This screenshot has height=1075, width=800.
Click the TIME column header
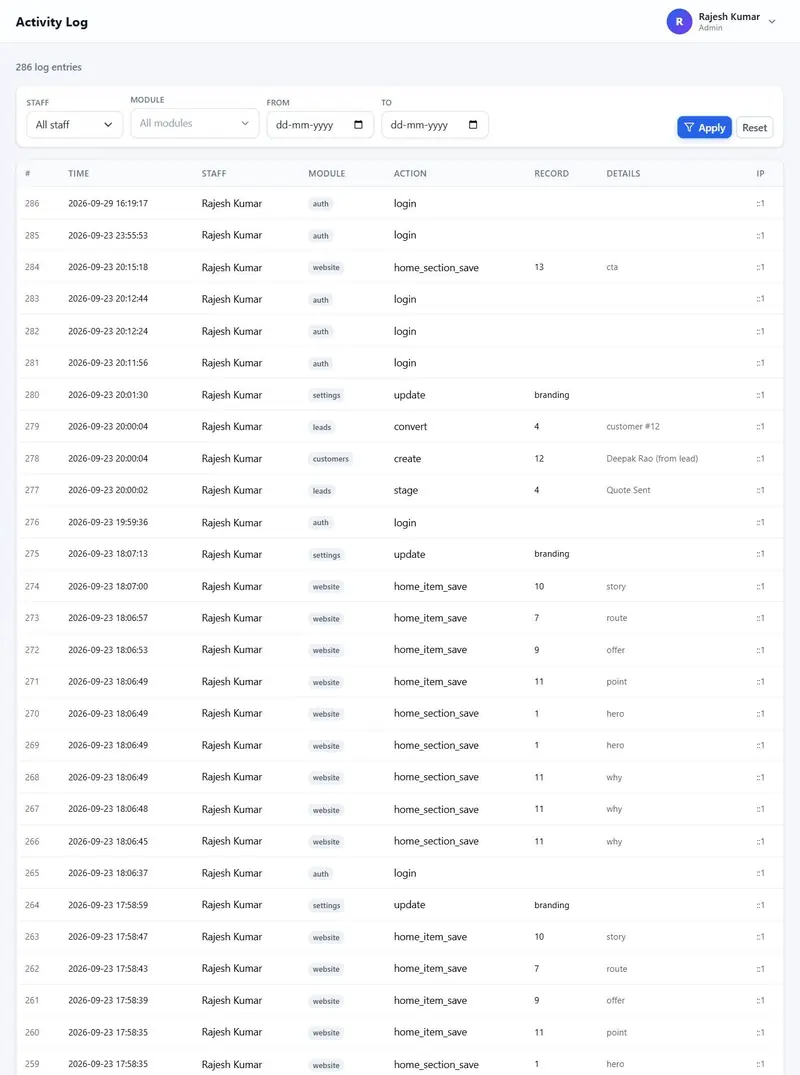click(x=79, y=173)
